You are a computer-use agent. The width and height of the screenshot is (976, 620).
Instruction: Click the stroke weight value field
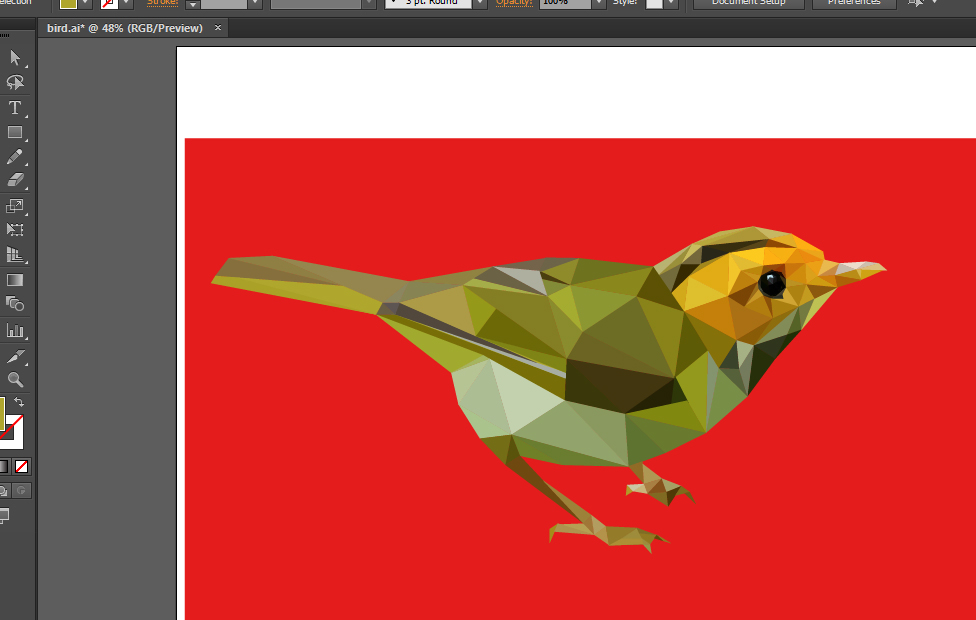(224, 2)
